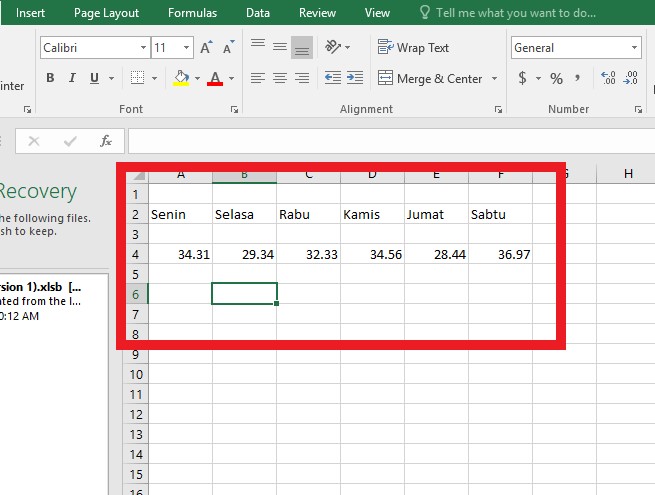Select cell containing Rabu

coord(308,214)
